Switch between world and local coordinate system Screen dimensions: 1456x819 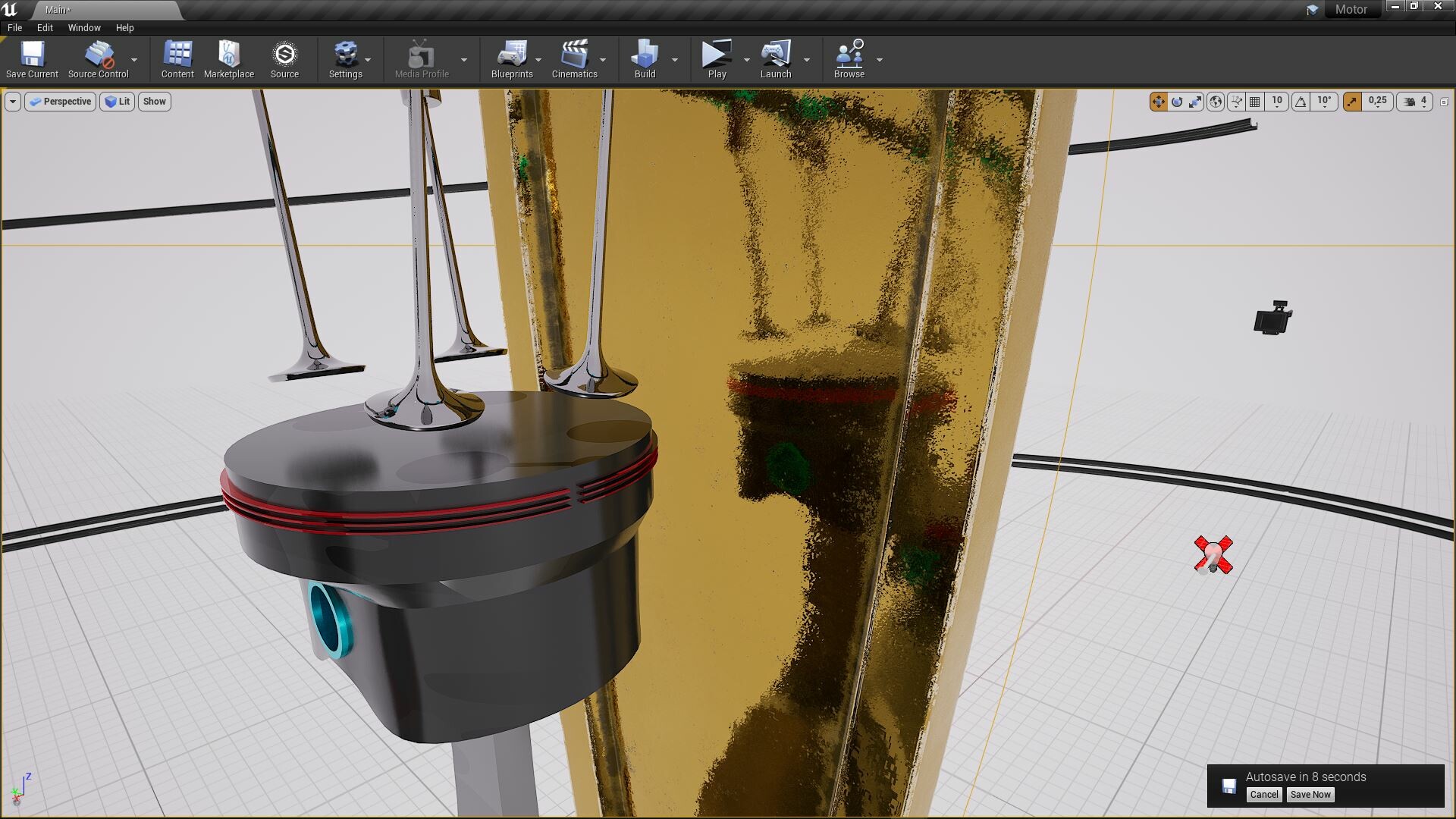(x=1217, y=102)
